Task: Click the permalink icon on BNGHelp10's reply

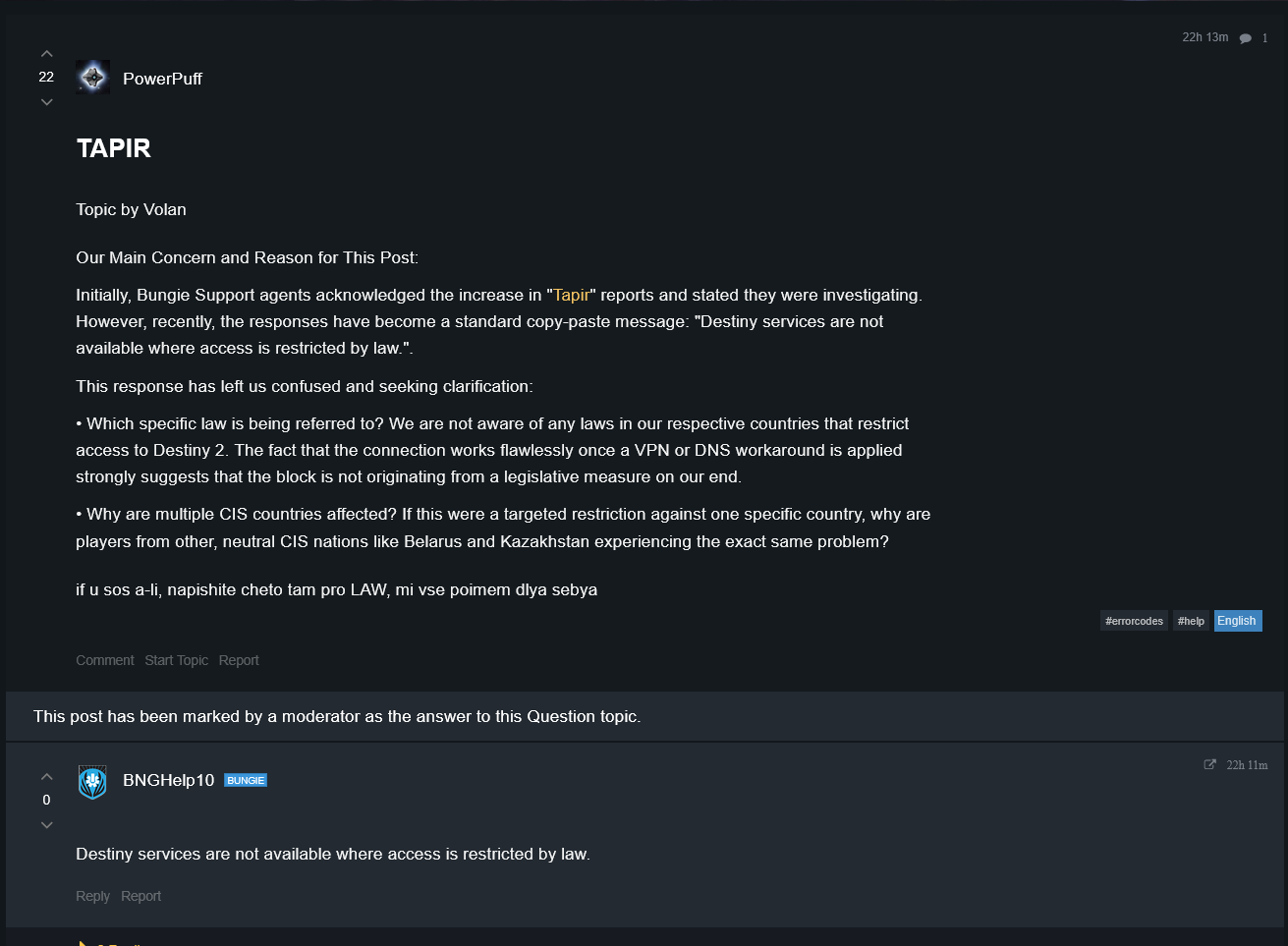Action: click(x=1209, y=764)
